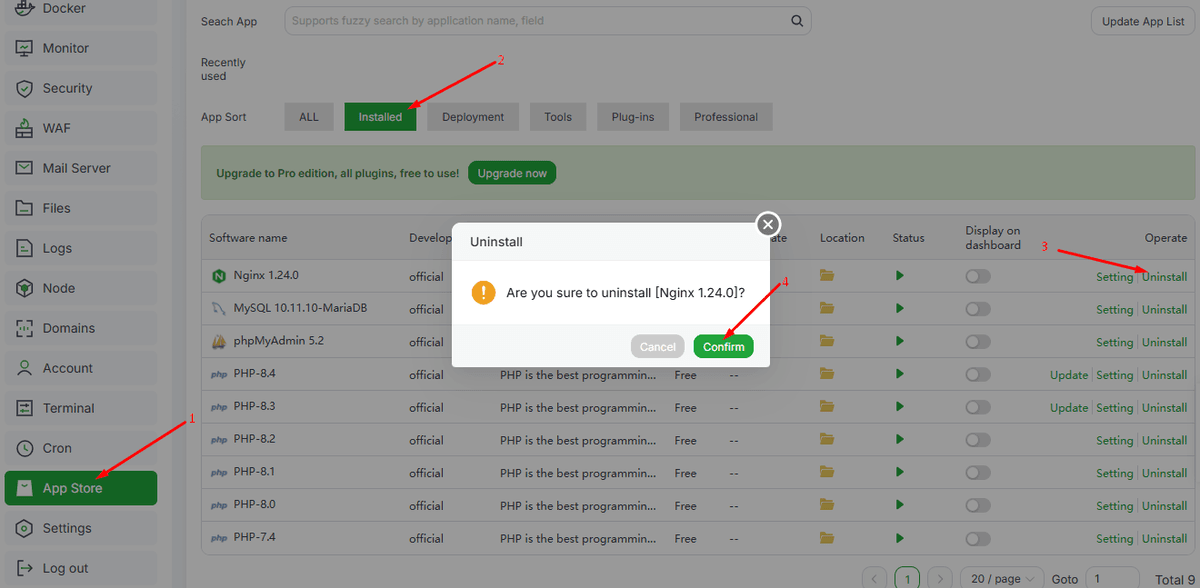Viewport: 1200px width, 588px height.
Task: Click the Terminal sidebar icon
Action: coord(25,408)
